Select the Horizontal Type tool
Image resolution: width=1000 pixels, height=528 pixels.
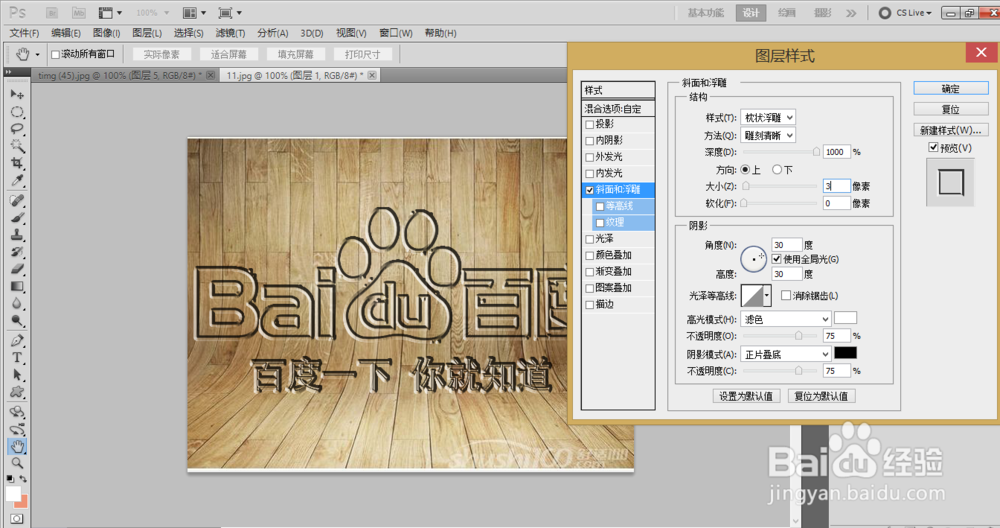(x=17, y=358)
